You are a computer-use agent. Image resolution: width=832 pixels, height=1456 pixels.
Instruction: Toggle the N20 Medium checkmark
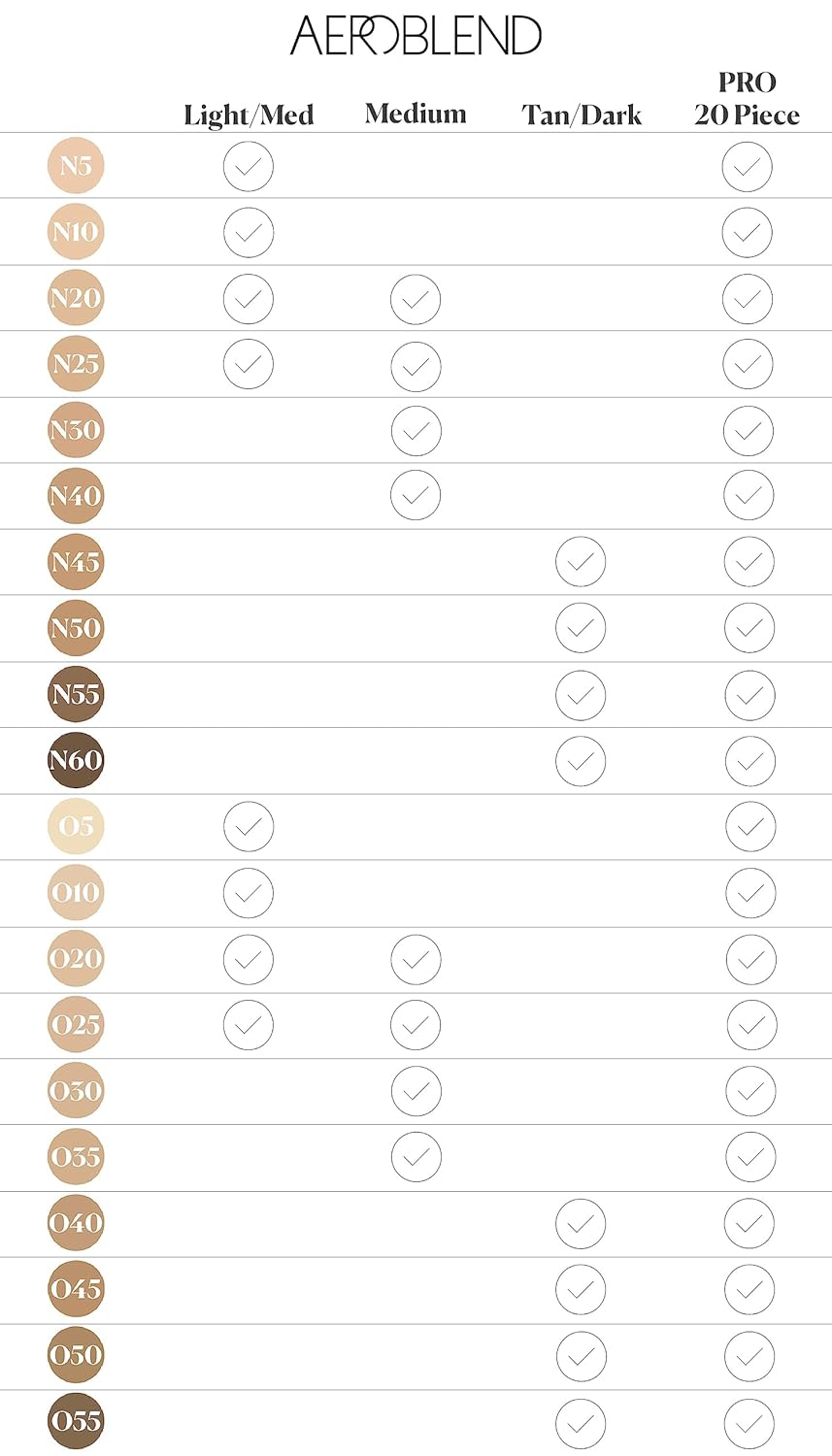point(416,299)
